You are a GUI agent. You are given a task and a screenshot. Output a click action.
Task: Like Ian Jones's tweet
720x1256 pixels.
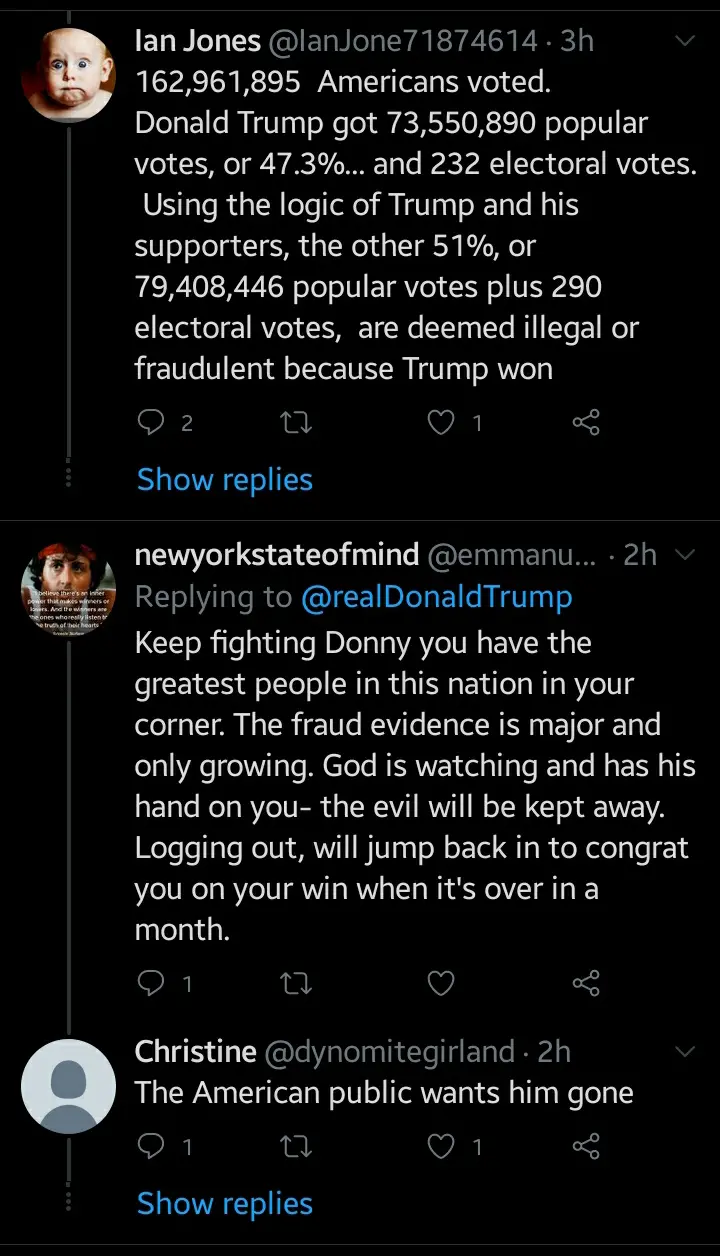441,423
